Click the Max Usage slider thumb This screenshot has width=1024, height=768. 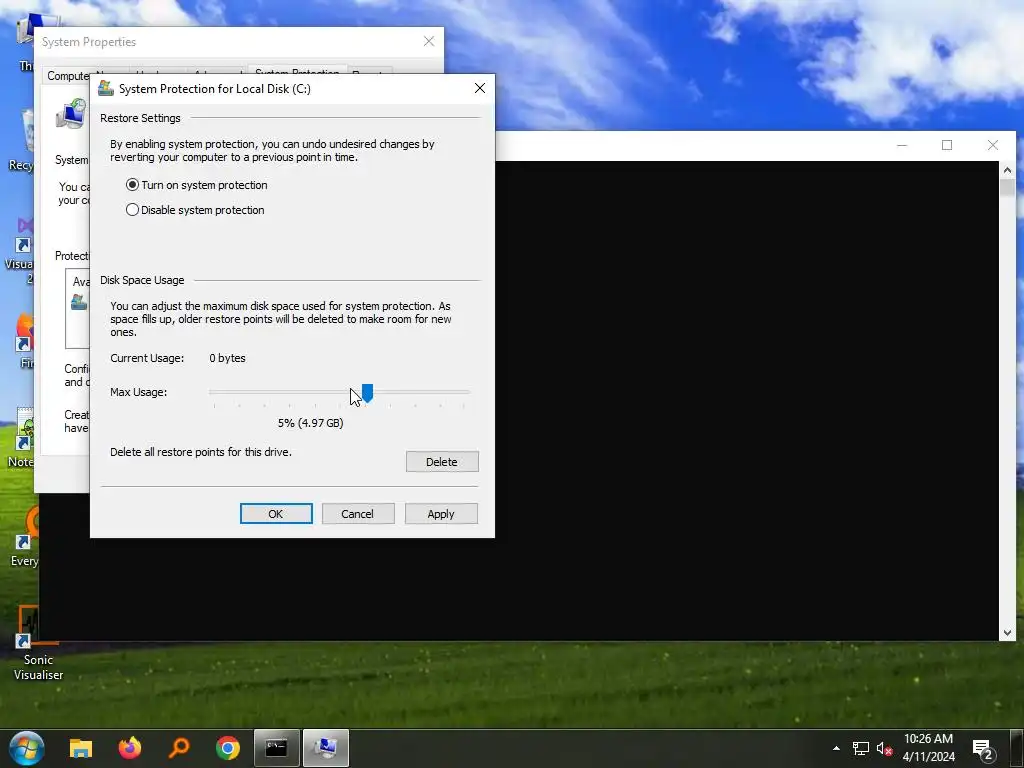(x=367, y=392)
